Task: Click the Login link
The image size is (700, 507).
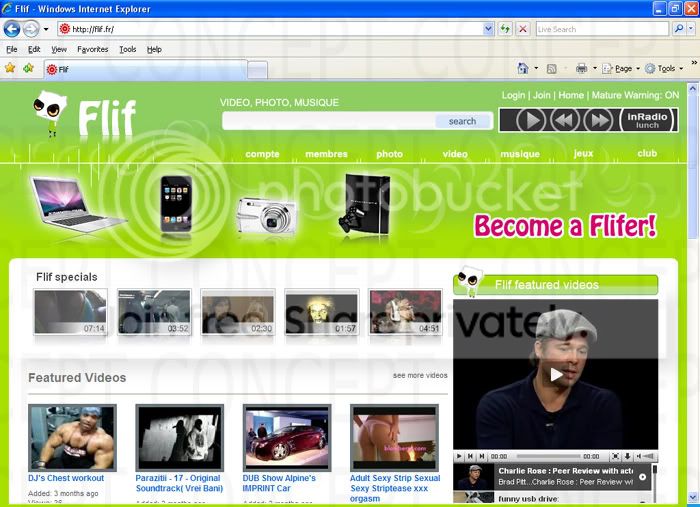Action: coord(513,95)
